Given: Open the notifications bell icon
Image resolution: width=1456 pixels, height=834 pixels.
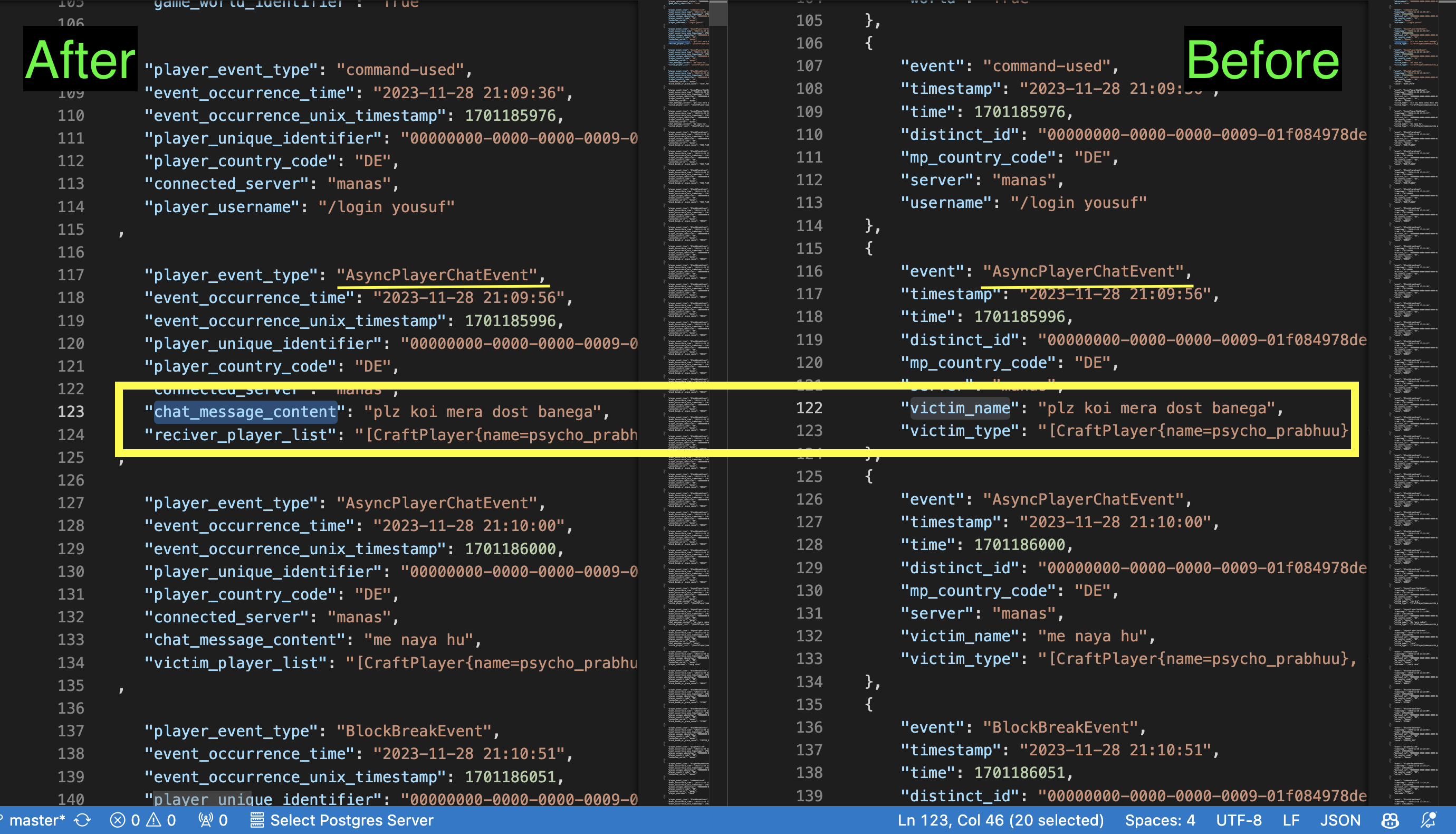Looking at the screenshot, I should 1429,820.
